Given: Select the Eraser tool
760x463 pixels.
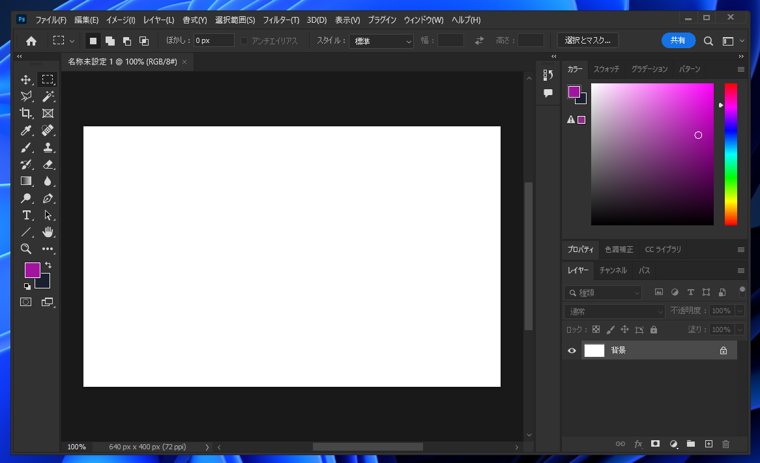Looking at the screenshot, I should [48, 164].
